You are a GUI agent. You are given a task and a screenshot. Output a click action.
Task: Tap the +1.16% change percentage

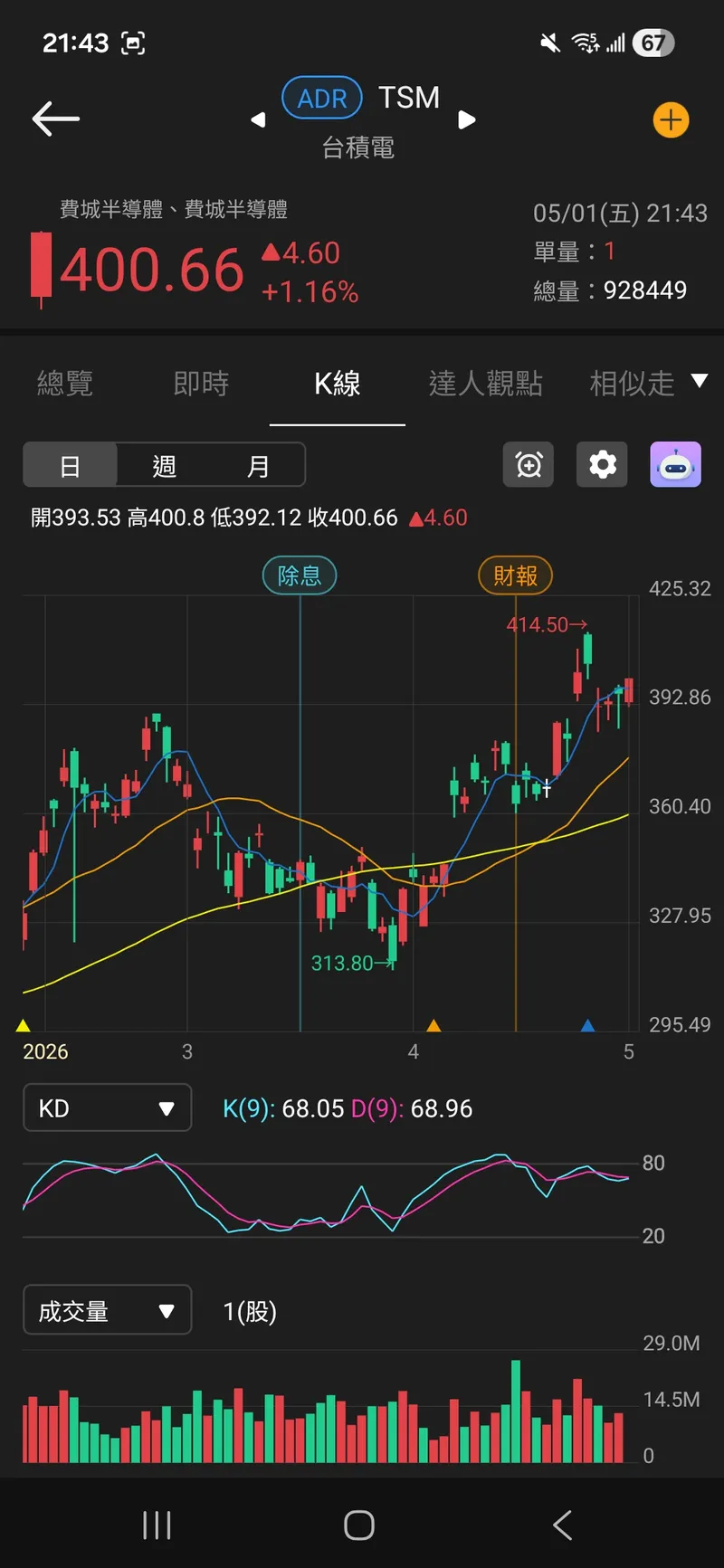(310, 291)
